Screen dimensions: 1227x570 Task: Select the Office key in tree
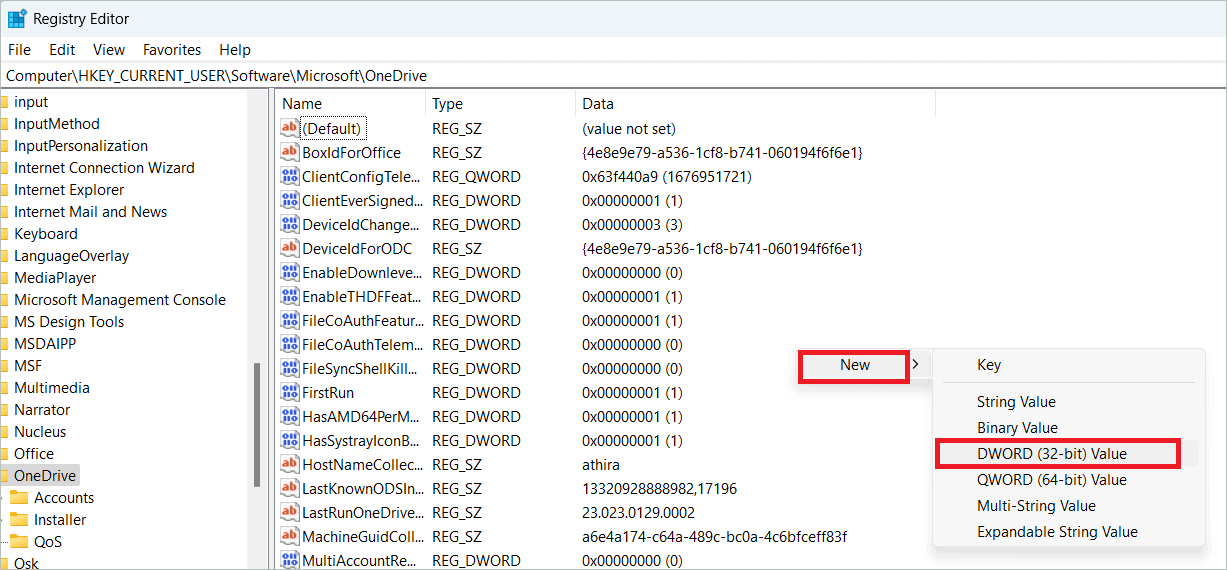[x=34, y=453]
